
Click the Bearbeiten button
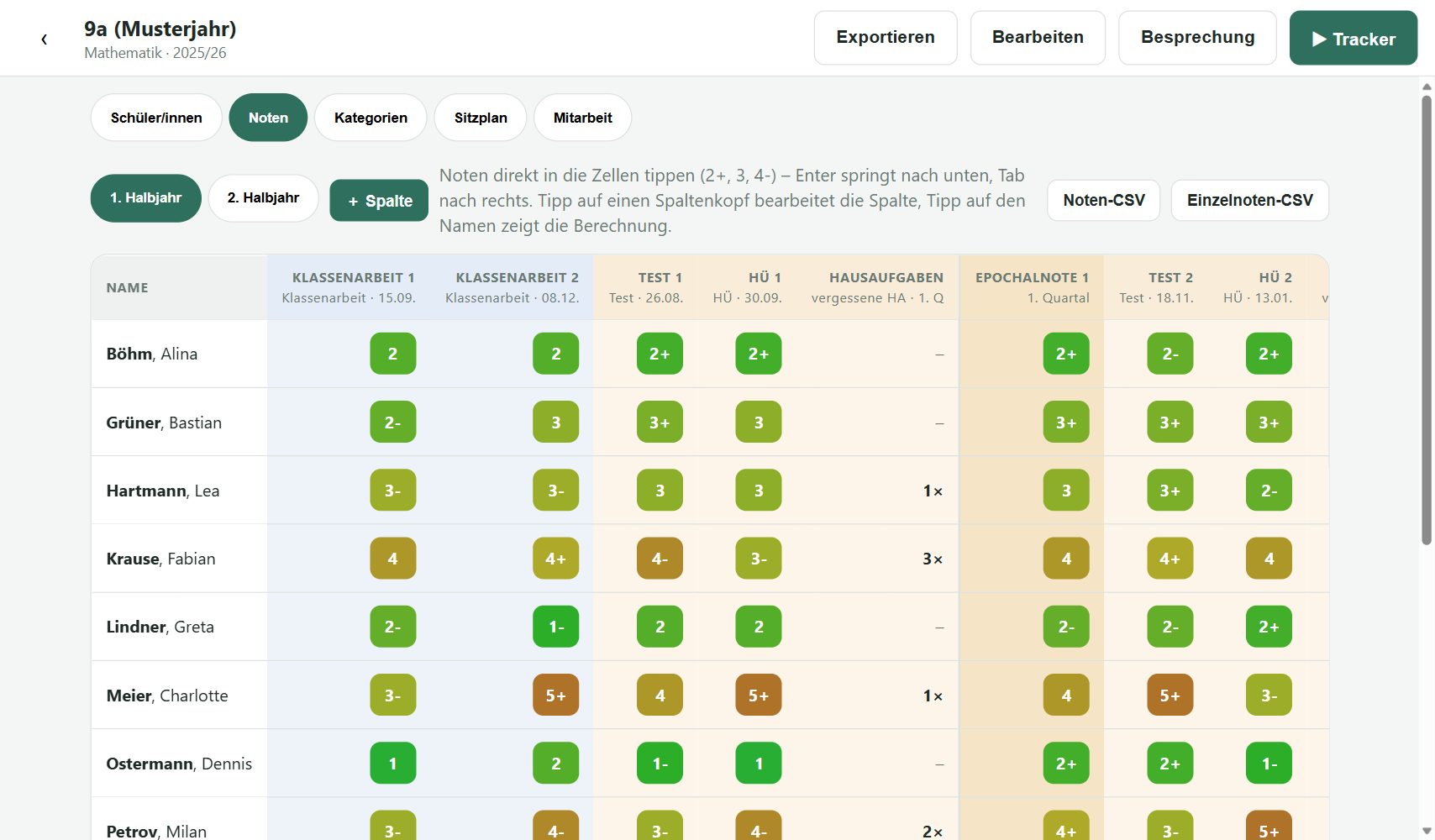tap(1038, 38)
